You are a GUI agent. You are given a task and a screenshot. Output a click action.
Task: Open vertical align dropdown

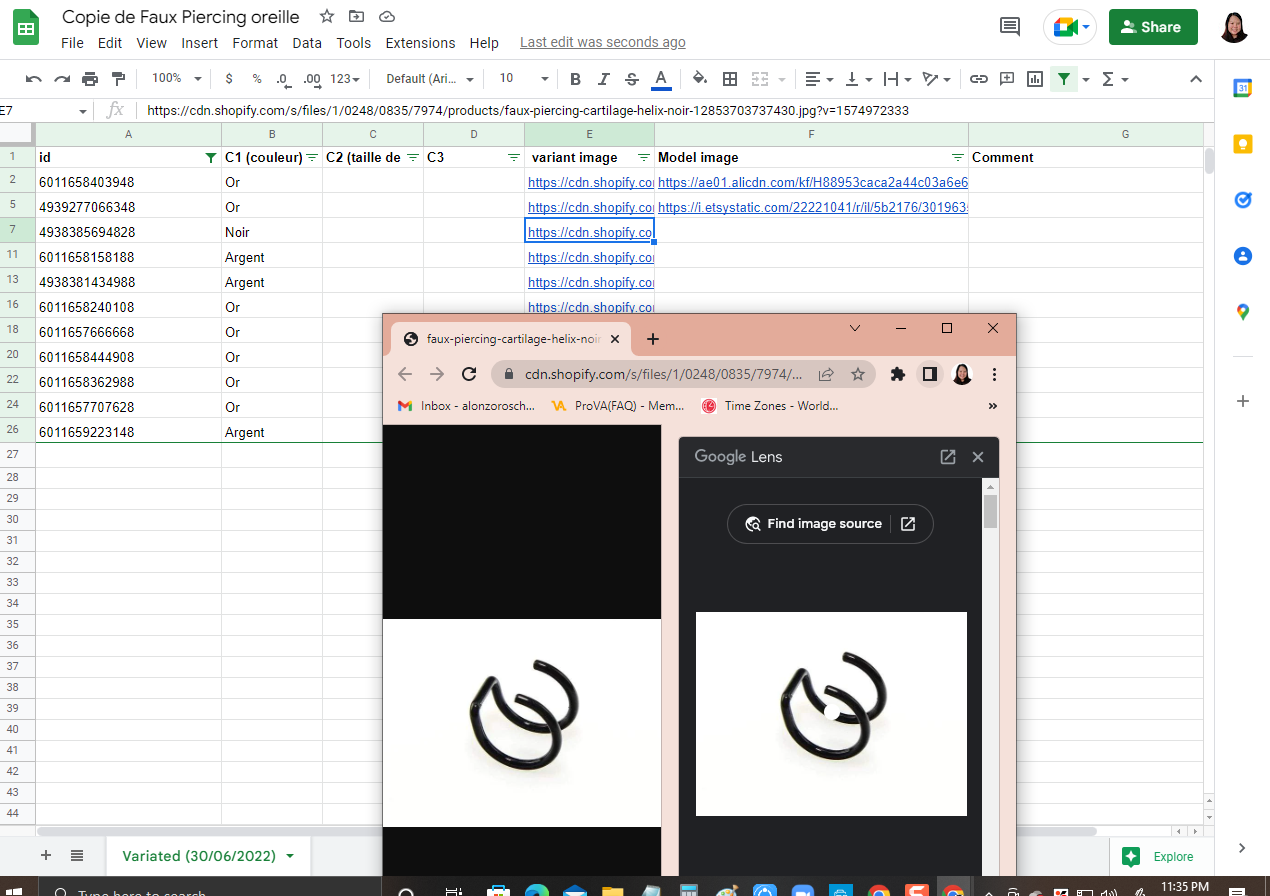coord(859,79)
